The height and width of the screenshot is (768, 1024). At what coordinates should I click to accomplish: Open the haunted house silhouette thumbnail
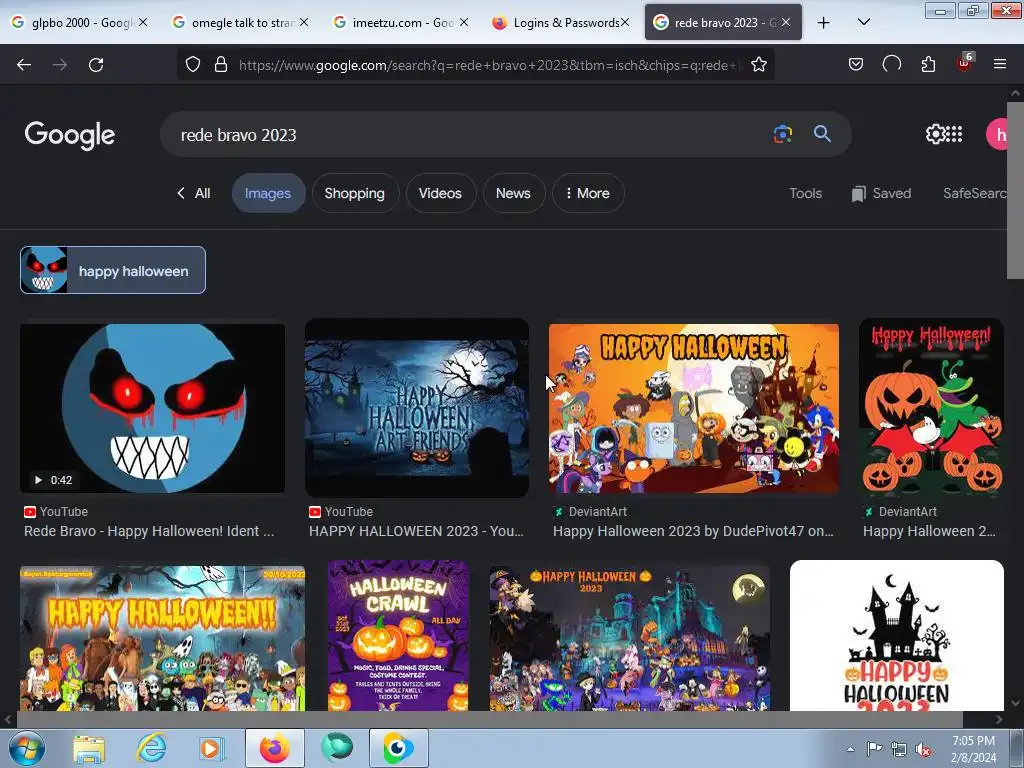click(x=896, y=635)
